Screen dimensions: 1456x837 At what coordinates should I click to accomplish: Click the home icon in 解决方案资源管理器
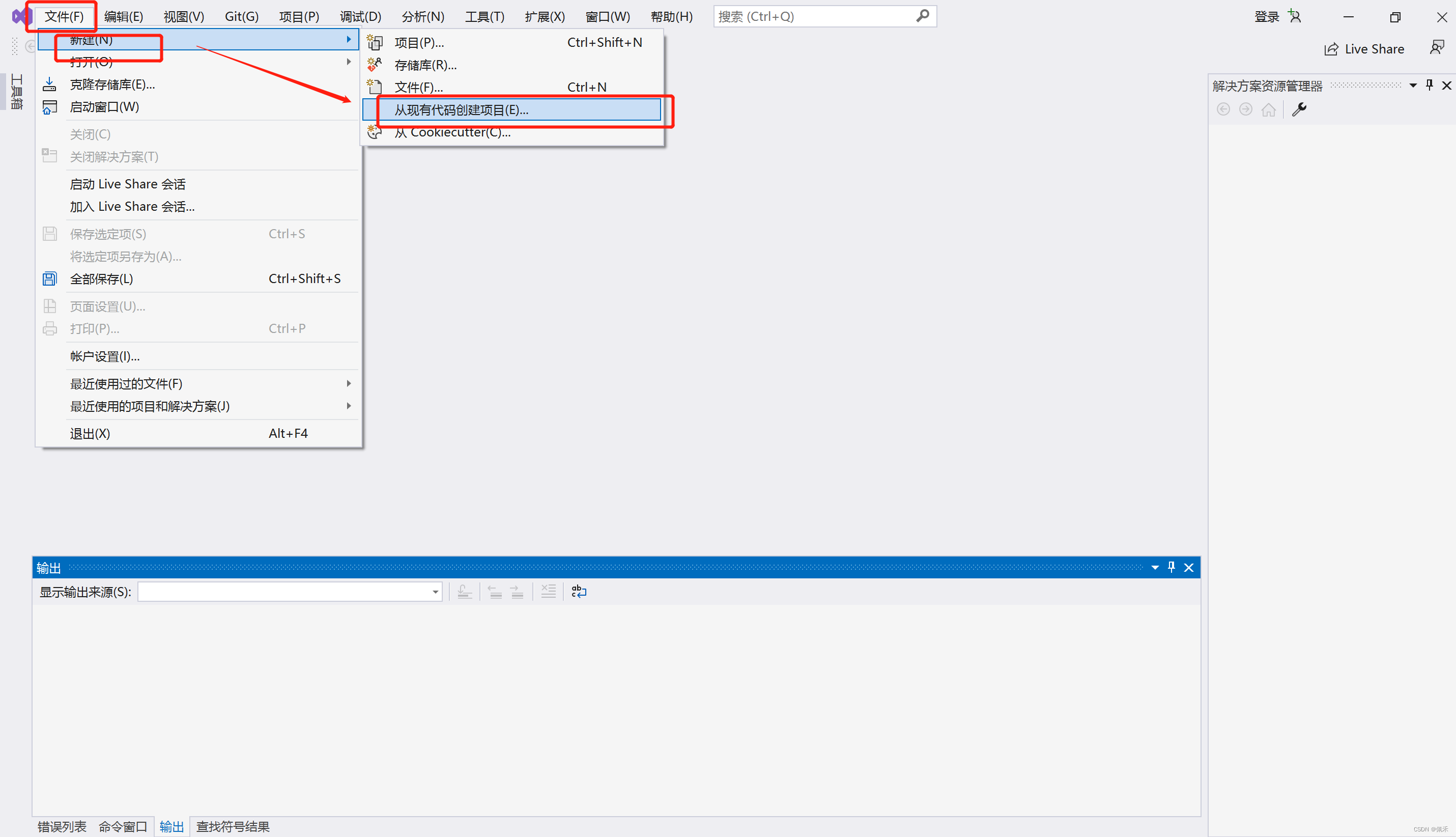[1268, 109]
